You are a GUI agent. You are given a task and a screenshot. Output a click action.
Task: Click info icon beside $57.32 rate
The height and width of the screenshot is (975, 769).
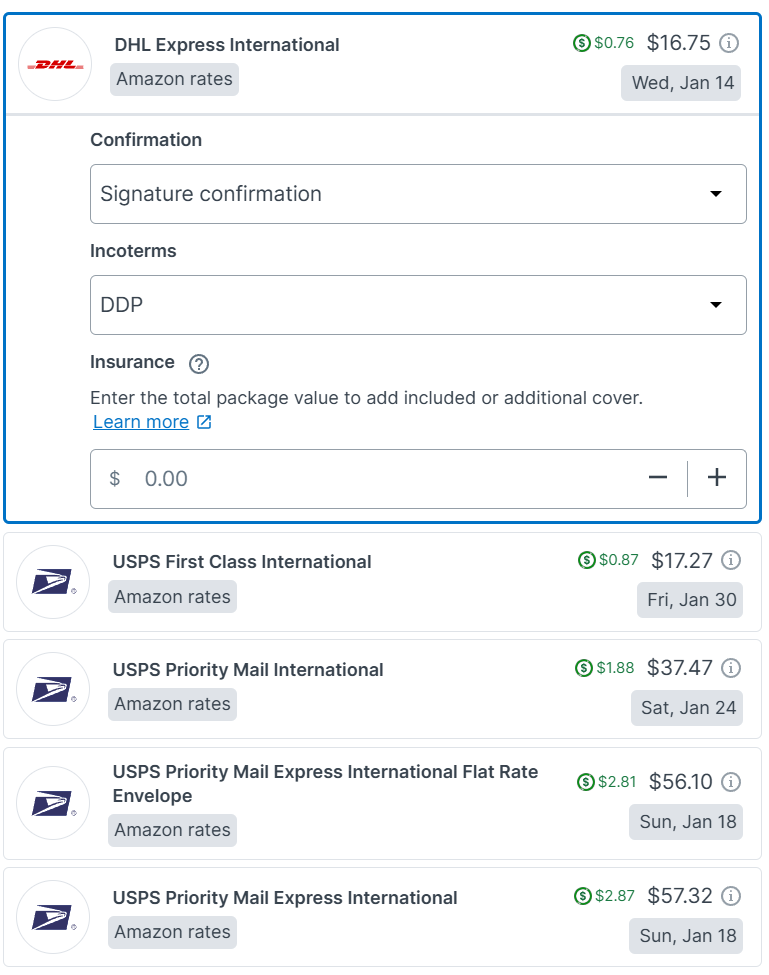(x=731, y=895)
